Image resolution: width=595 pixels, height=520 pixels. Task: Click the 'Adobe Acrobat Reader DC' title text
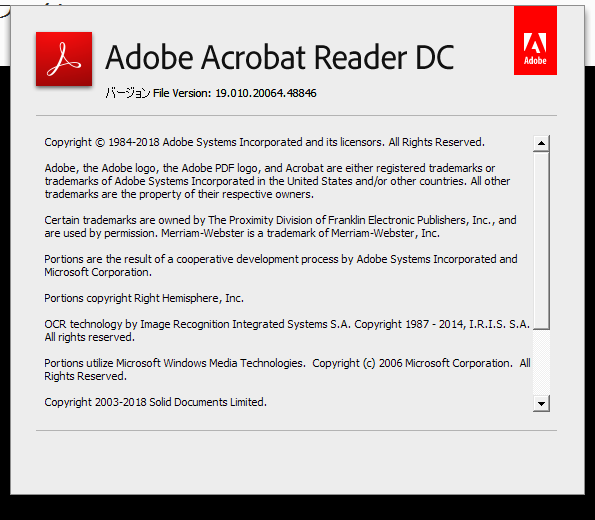pos(280,57)
